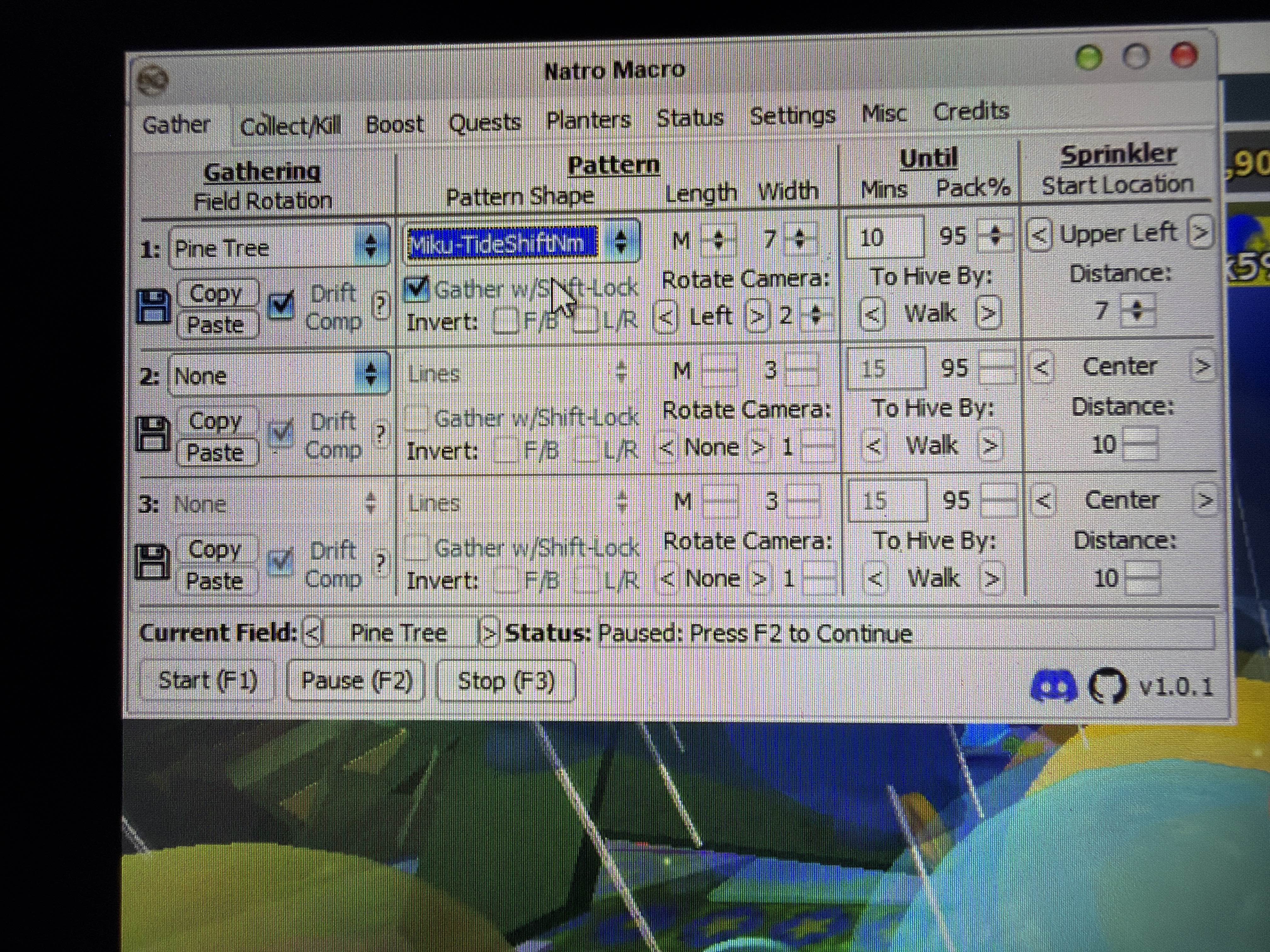Click the Discord icon at bottom right
Viewport: 1270px width, 952px height.
(1054, 686)
